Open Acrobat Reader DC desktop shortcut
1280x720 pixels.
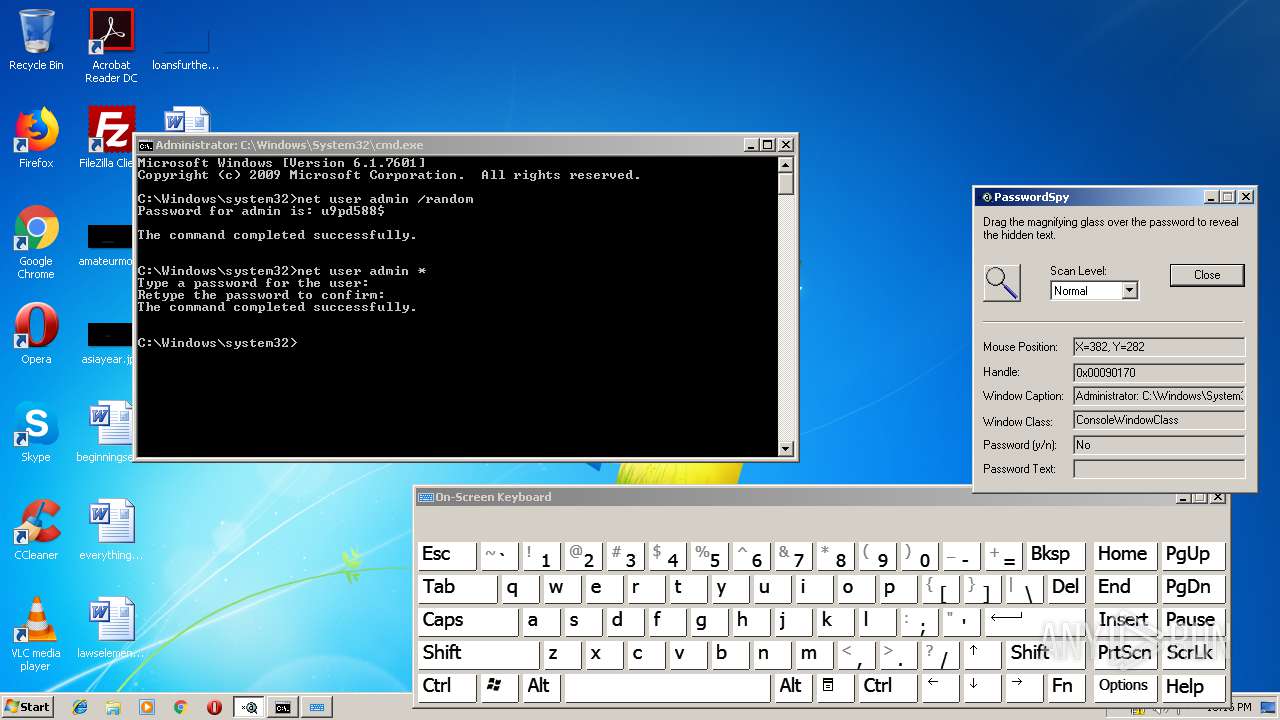tap(111, 46)
